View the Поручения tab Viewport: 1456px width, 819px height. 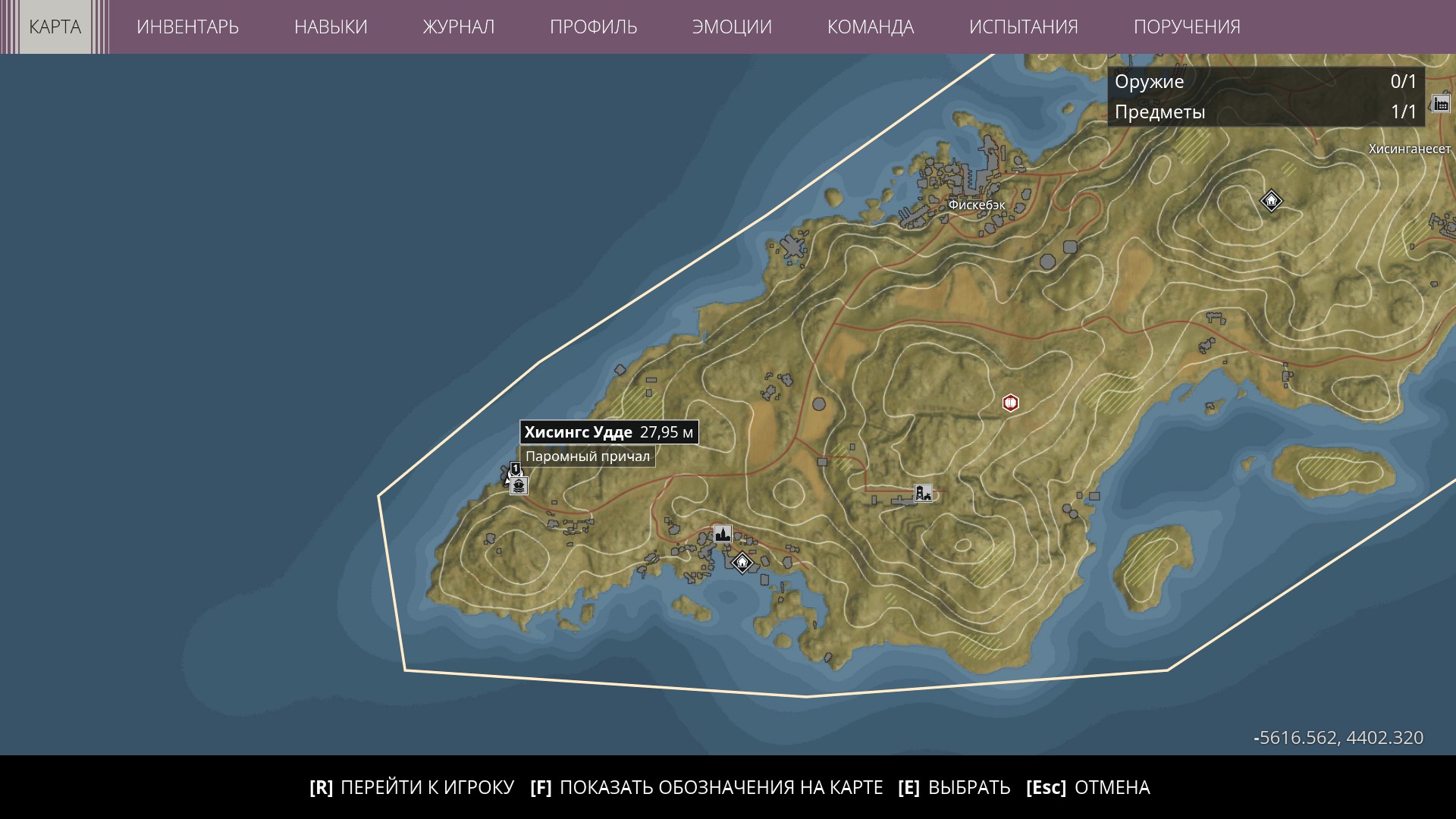click(1187, 27)
